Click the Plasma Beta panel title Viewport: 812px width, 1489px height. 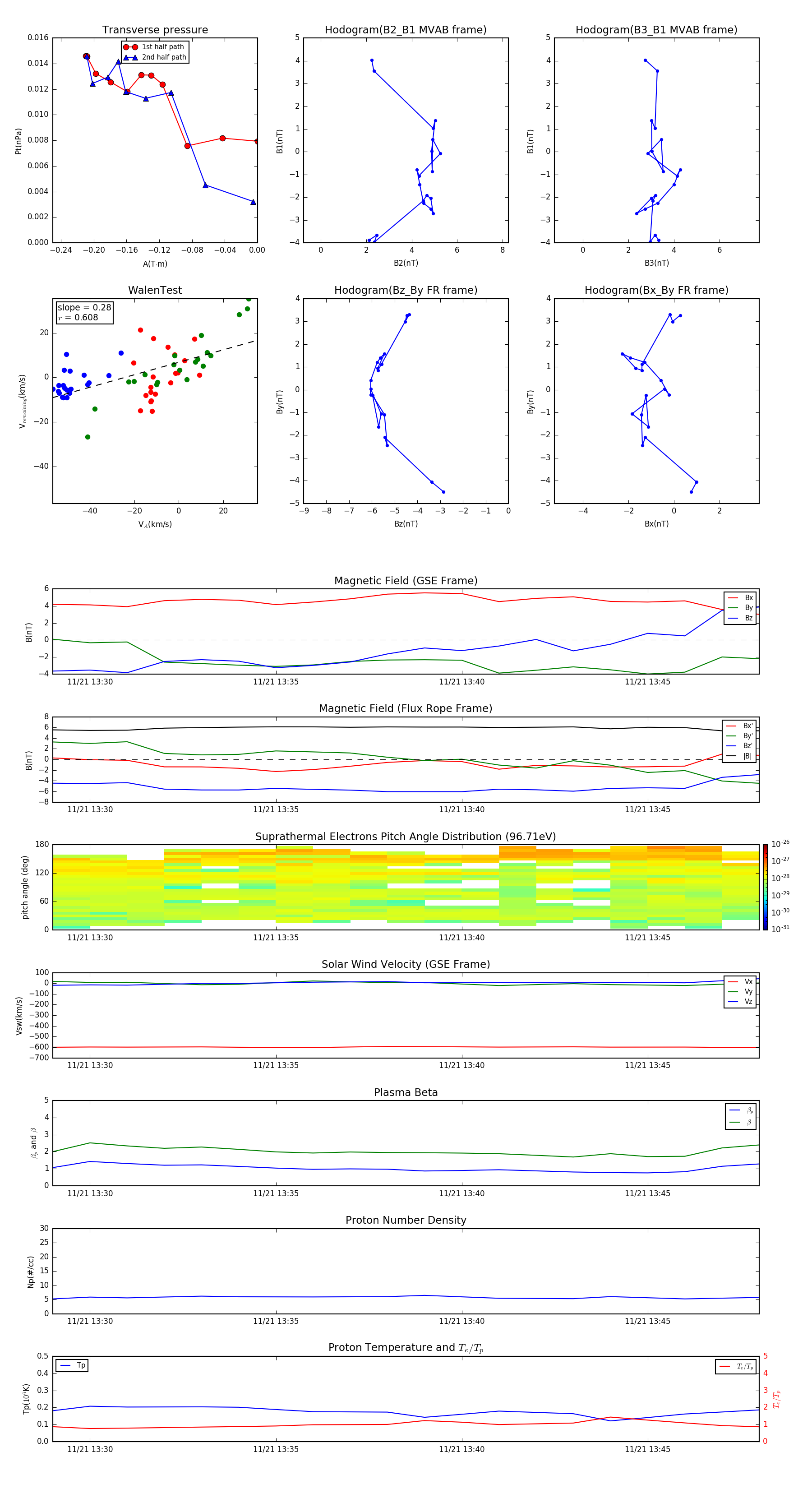click(406, 1092)
